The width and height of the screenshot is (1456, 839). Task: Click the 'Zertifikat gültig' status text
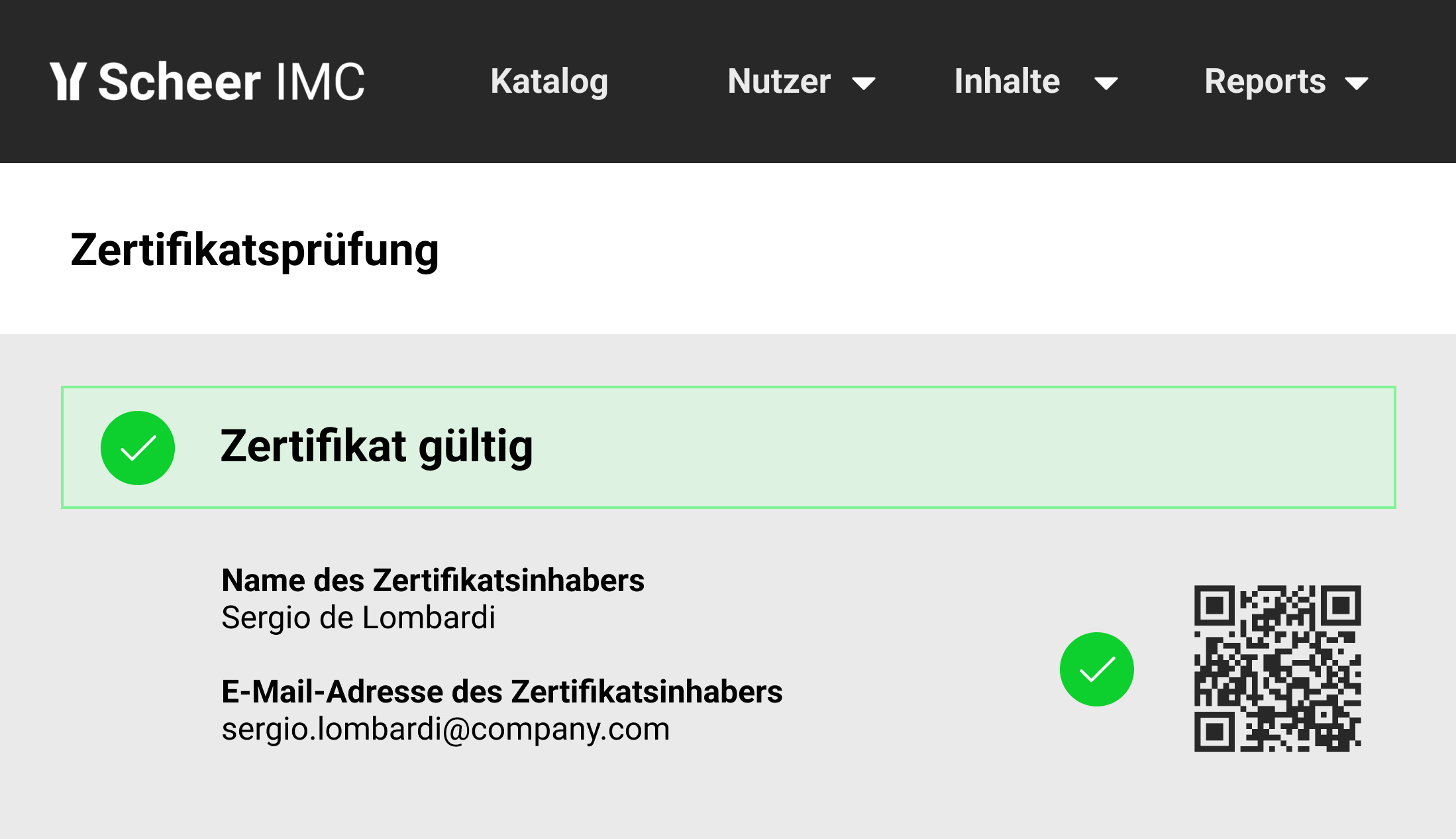click(x=376, y=447)
